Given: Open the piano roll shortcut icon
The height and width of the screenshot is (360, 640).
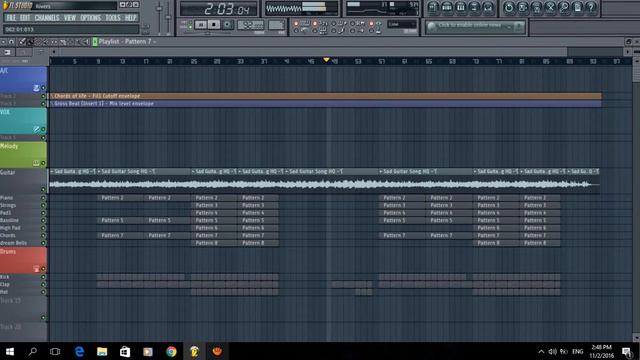Looking at the screenshot, I should pos(461,7).
